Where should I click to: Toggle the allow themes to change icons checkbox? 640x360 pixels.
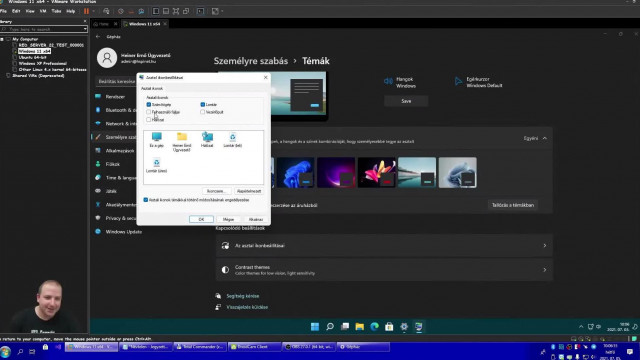(x=146, y=200)
